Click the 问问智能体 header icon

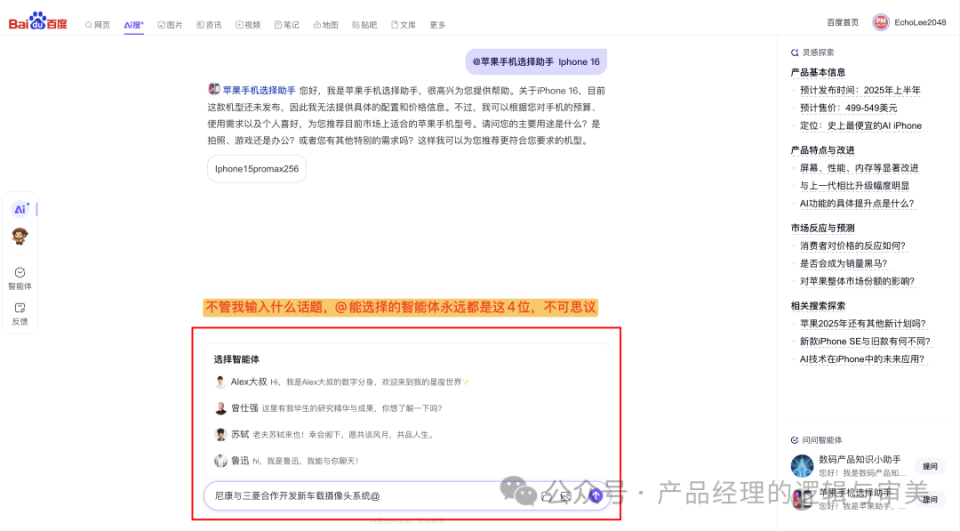(794, 440)
